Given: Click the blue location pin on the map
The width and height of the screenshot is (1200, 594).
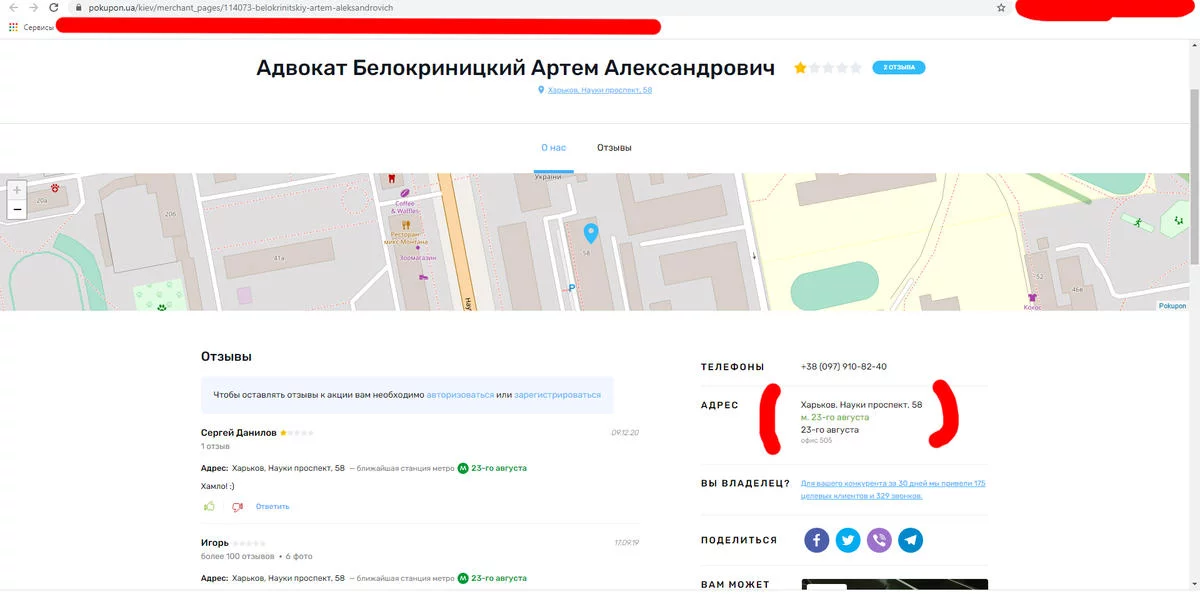Looking at the screenshot, I should [591, 234].
